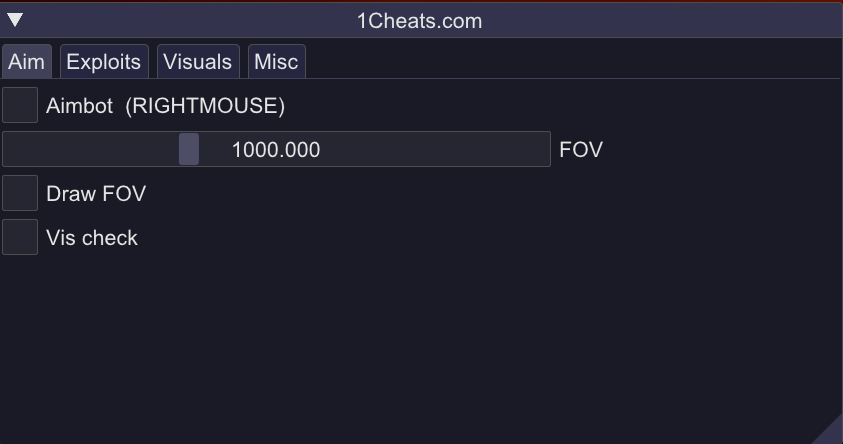Enable the Aimbot checkbox
843x444 pixels.
click(x=20, y=105)
